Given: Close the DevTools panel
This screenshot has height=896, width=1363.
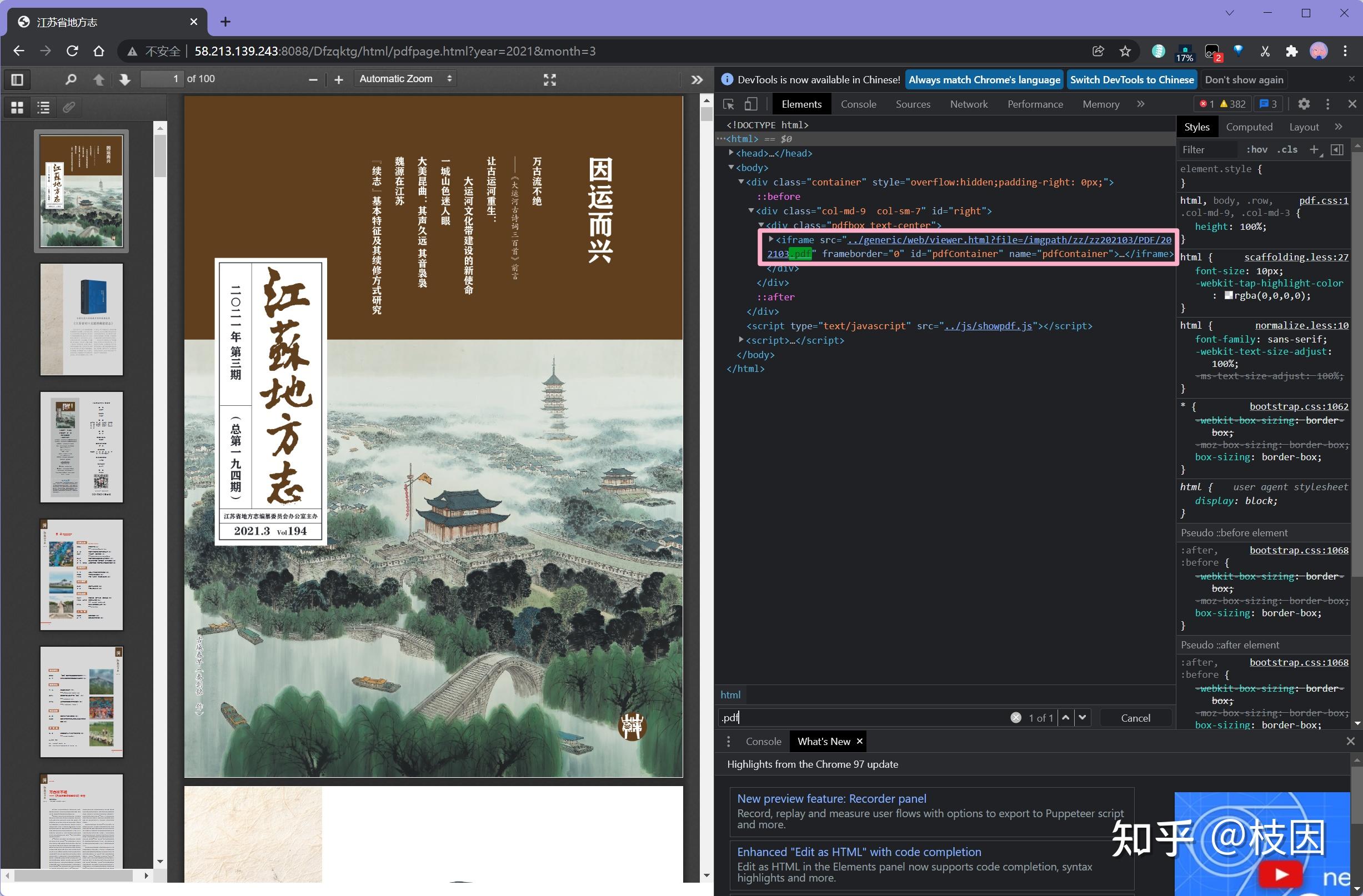Looking at the screenshot, I should [1352, 104].
